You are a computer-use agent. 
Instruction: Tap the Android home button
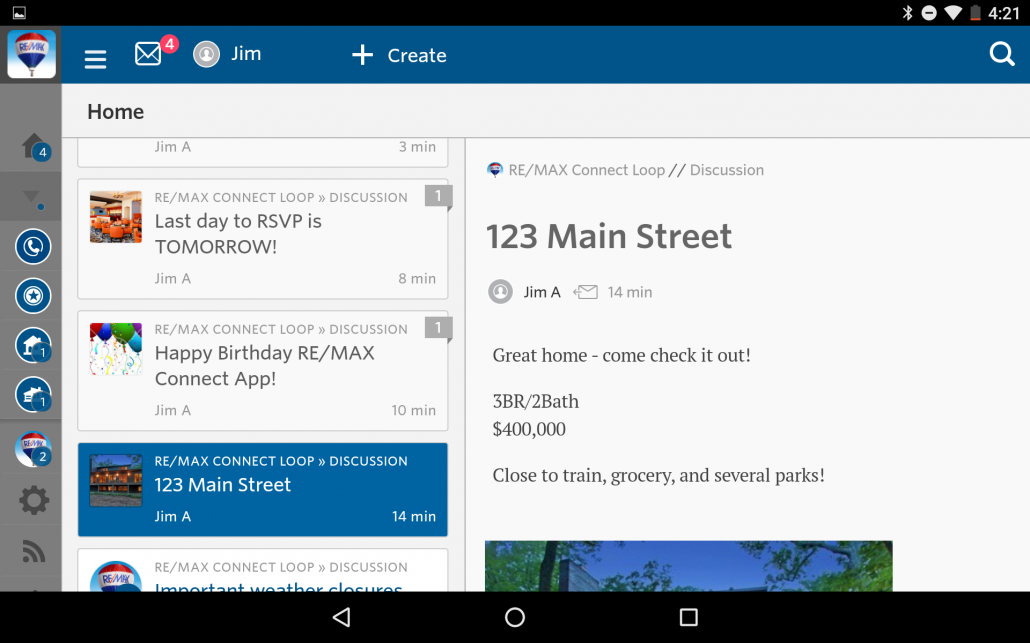pyautogui.click(x=515, y=617)
